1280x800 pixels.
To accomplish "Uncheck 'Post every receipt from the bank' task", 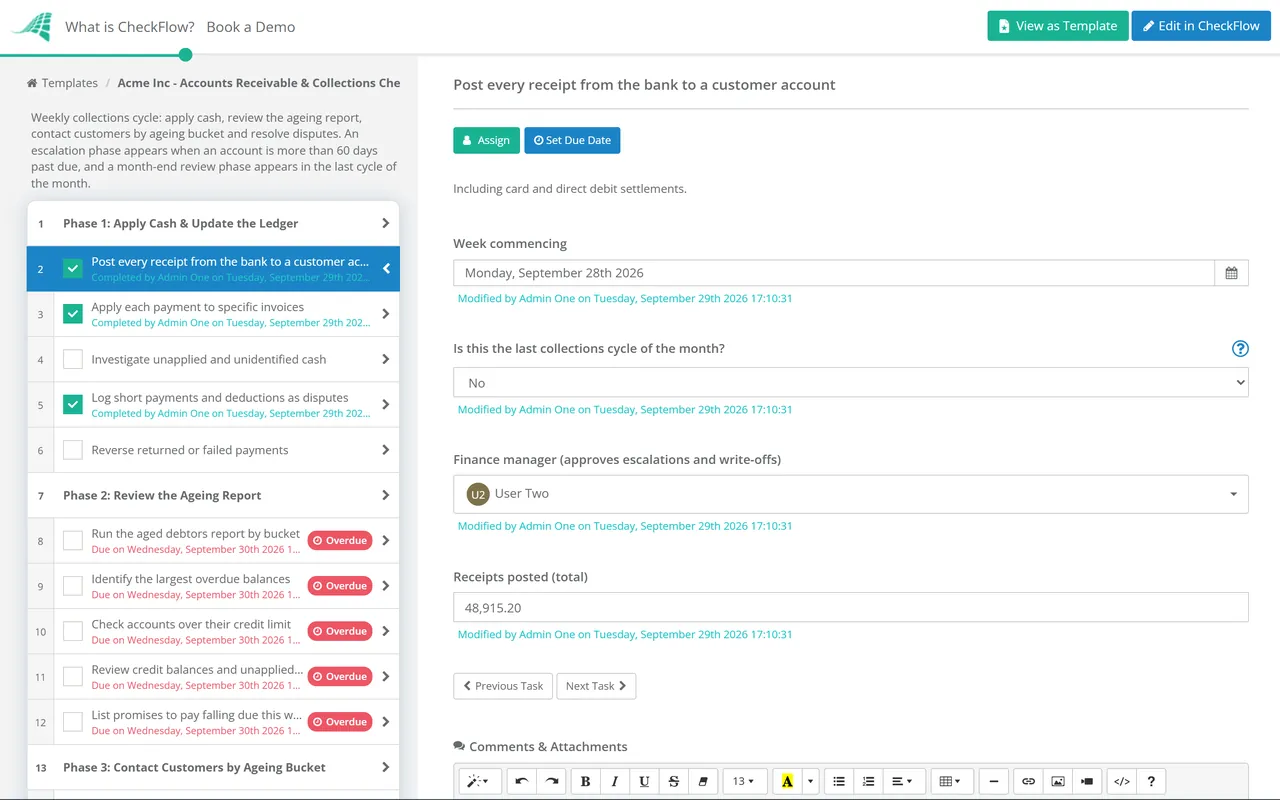I will (73, 269).
